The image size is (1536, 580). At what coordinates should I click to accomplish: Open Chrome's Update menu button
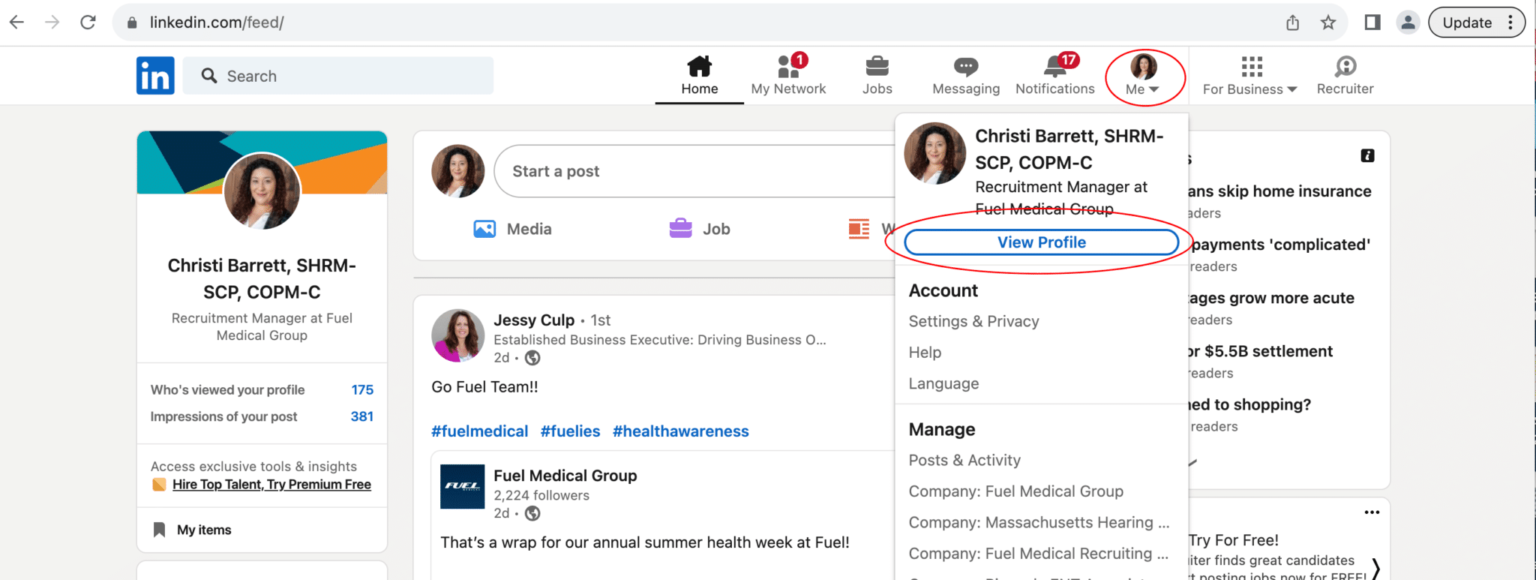tap(1477, 22)
